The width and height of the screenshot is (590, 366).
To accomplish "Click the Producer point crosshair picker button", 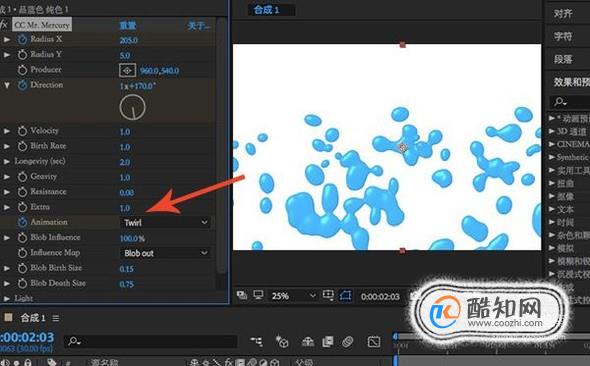I will 127,70.
